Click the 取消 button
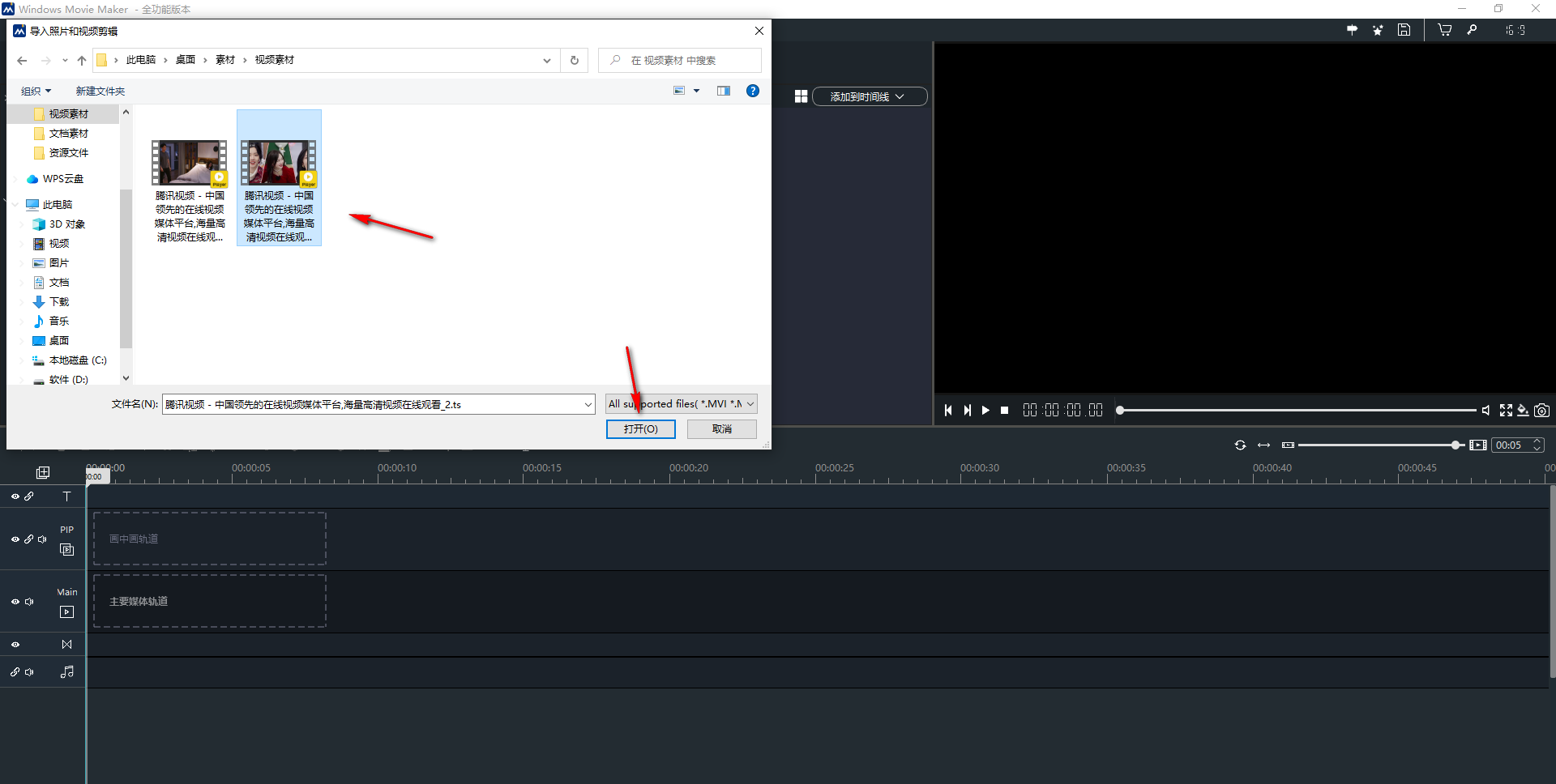This screenshot has height=784, width=1556. coord(721,429)
